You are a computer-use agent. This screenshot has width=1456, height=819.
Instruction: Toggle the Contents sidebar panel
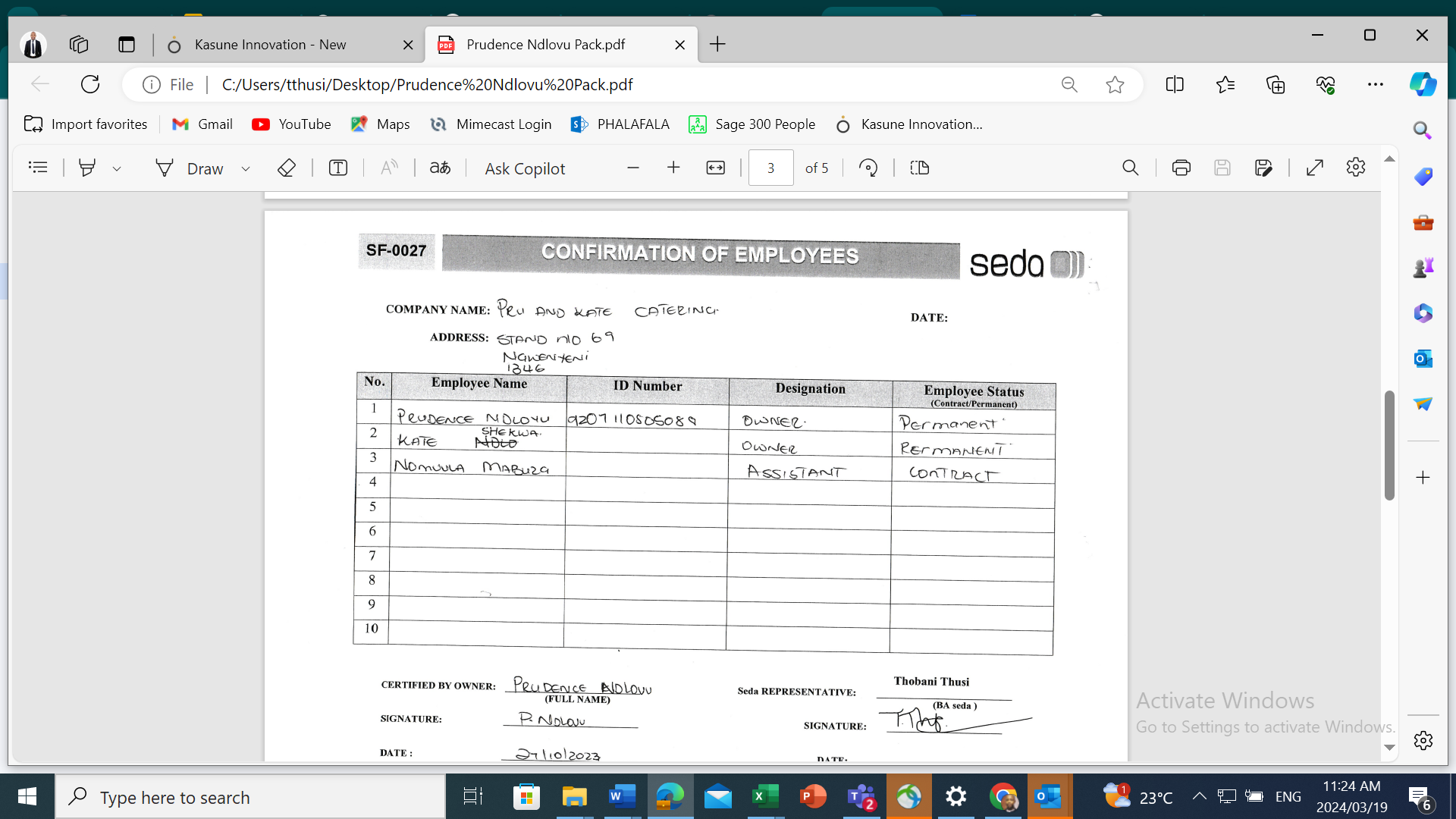tap(38, 168)
